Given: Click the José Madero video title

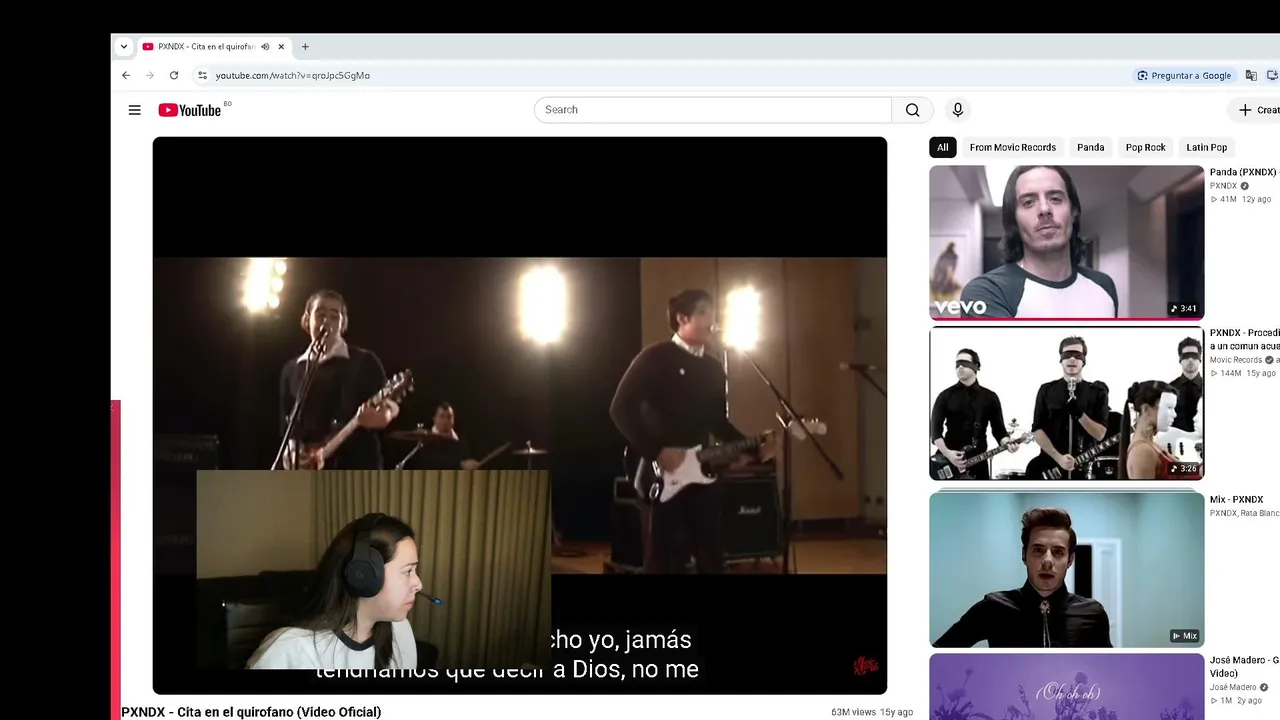Looking at the screenshot, I should click(x=1244, y=667).
